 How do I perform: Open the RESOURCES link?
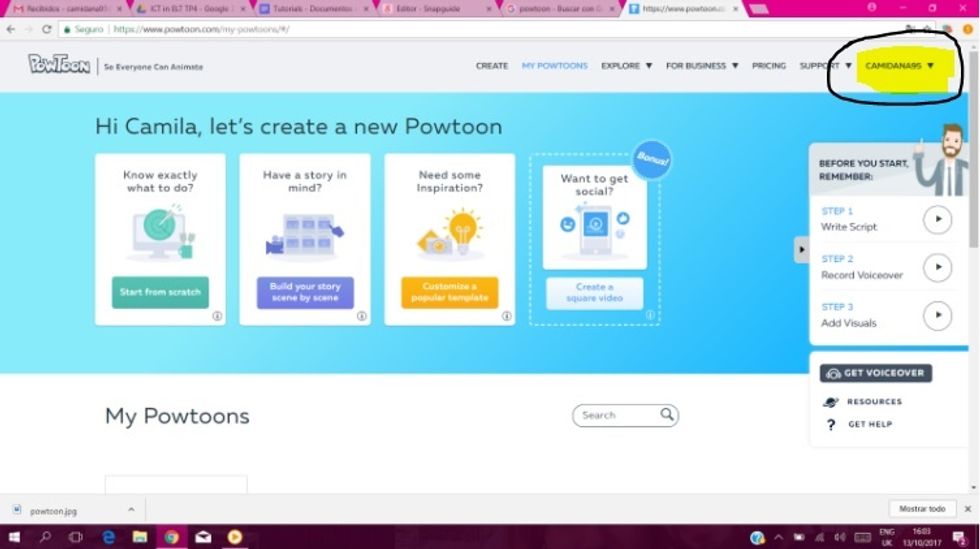(874, 401)
